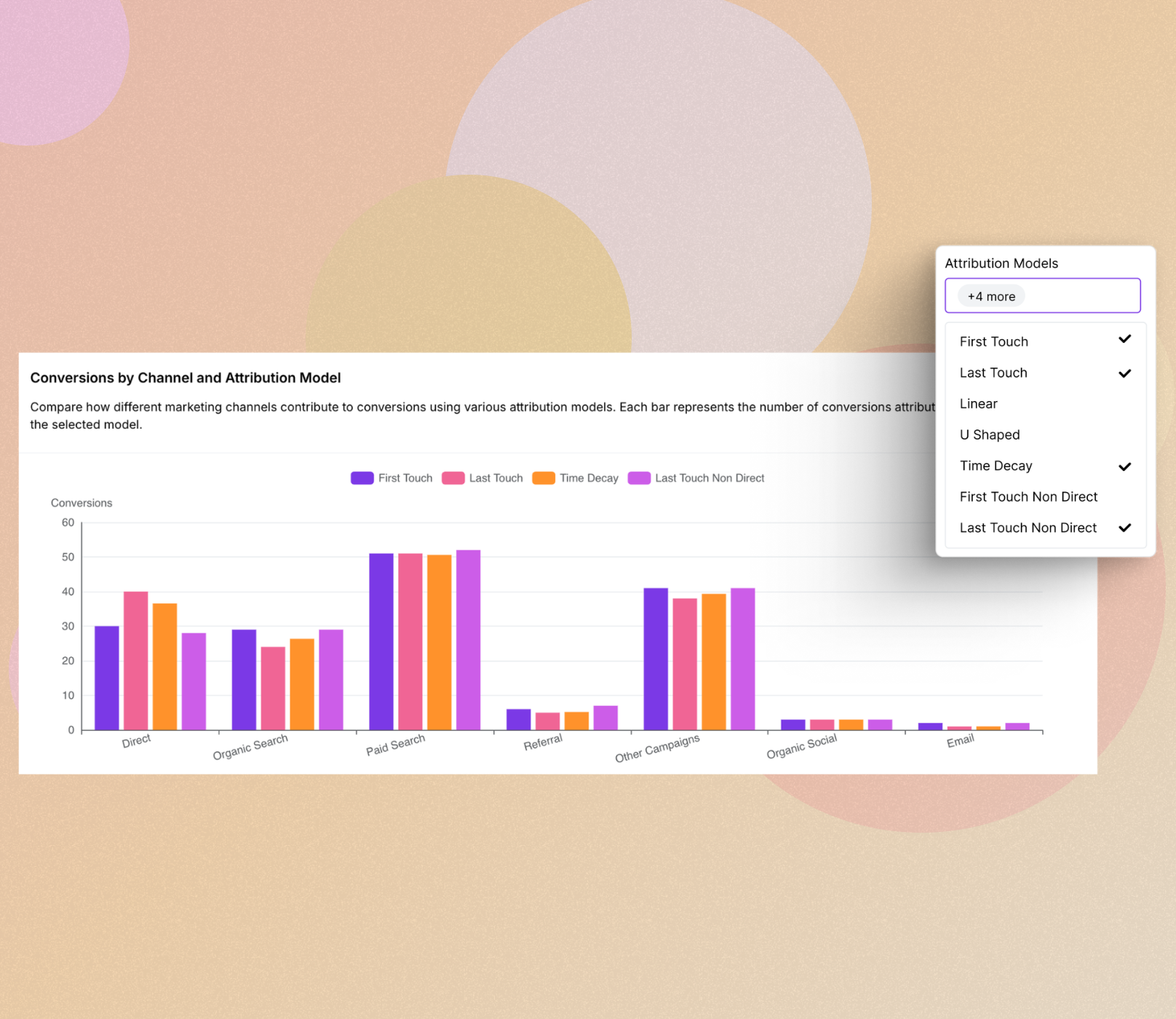Image resolution: width=1176 pixels, height=1019 pixels.
Task: Deselect Last Touch option
Action: 1045,373
